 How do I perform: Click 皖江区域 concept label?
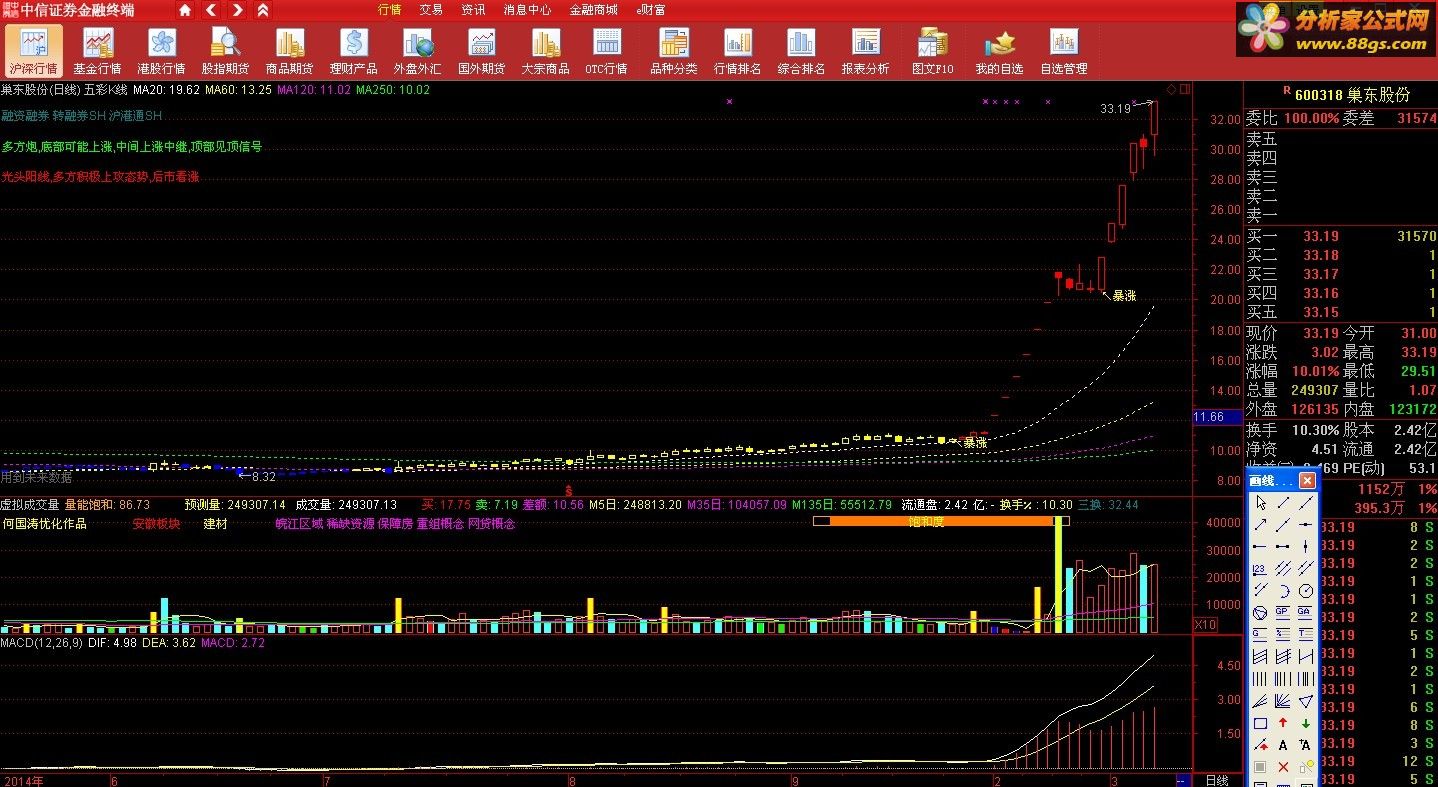pos(299,523)
